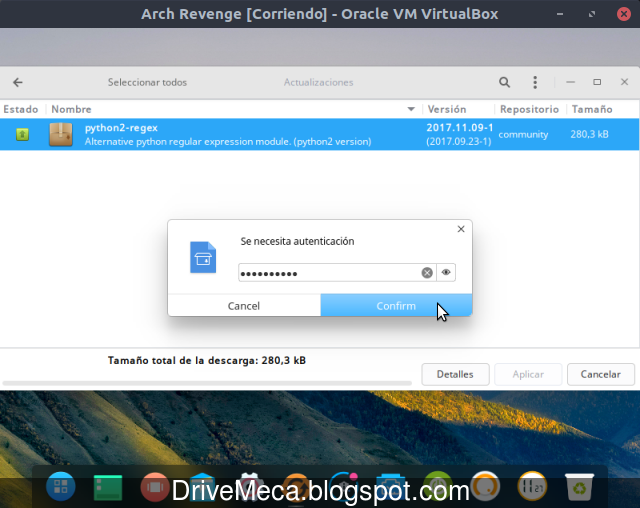Open the orange ring icon in the dock

coord(485,486)
